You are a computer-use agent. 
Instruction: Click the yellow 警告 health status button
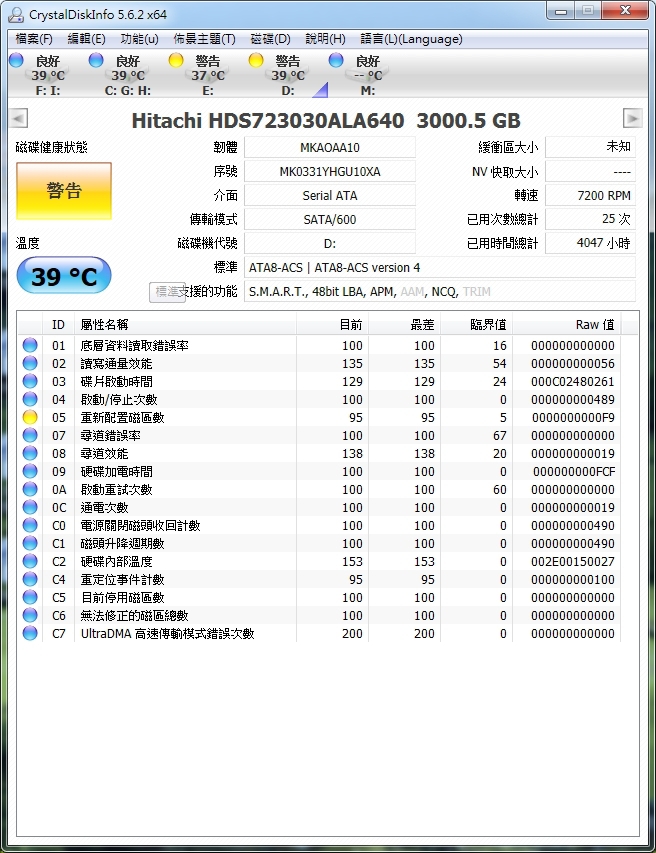coord(64,191)
